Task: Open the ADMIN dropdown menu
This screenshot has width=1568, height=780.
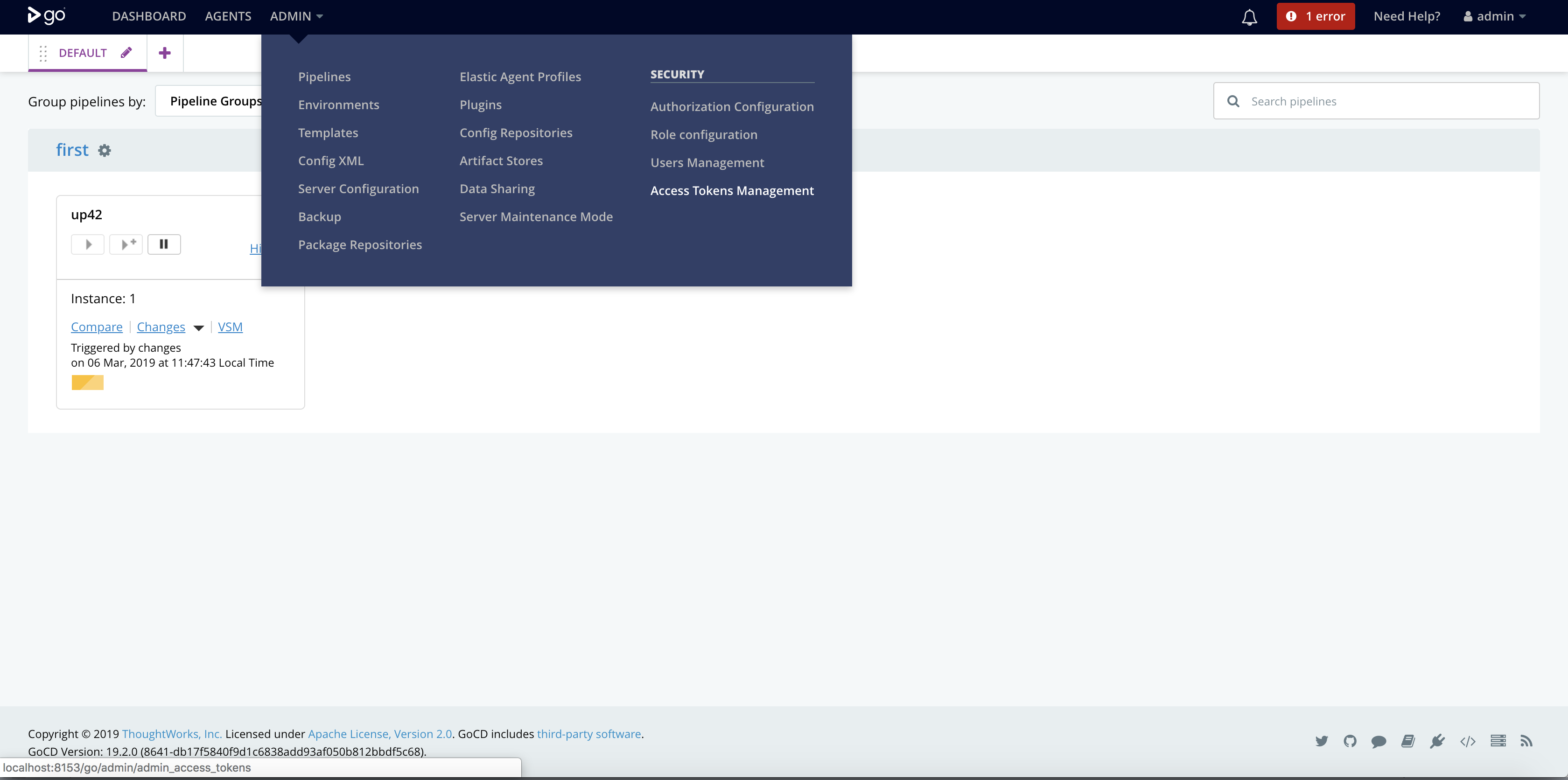Action: [296, 16]
